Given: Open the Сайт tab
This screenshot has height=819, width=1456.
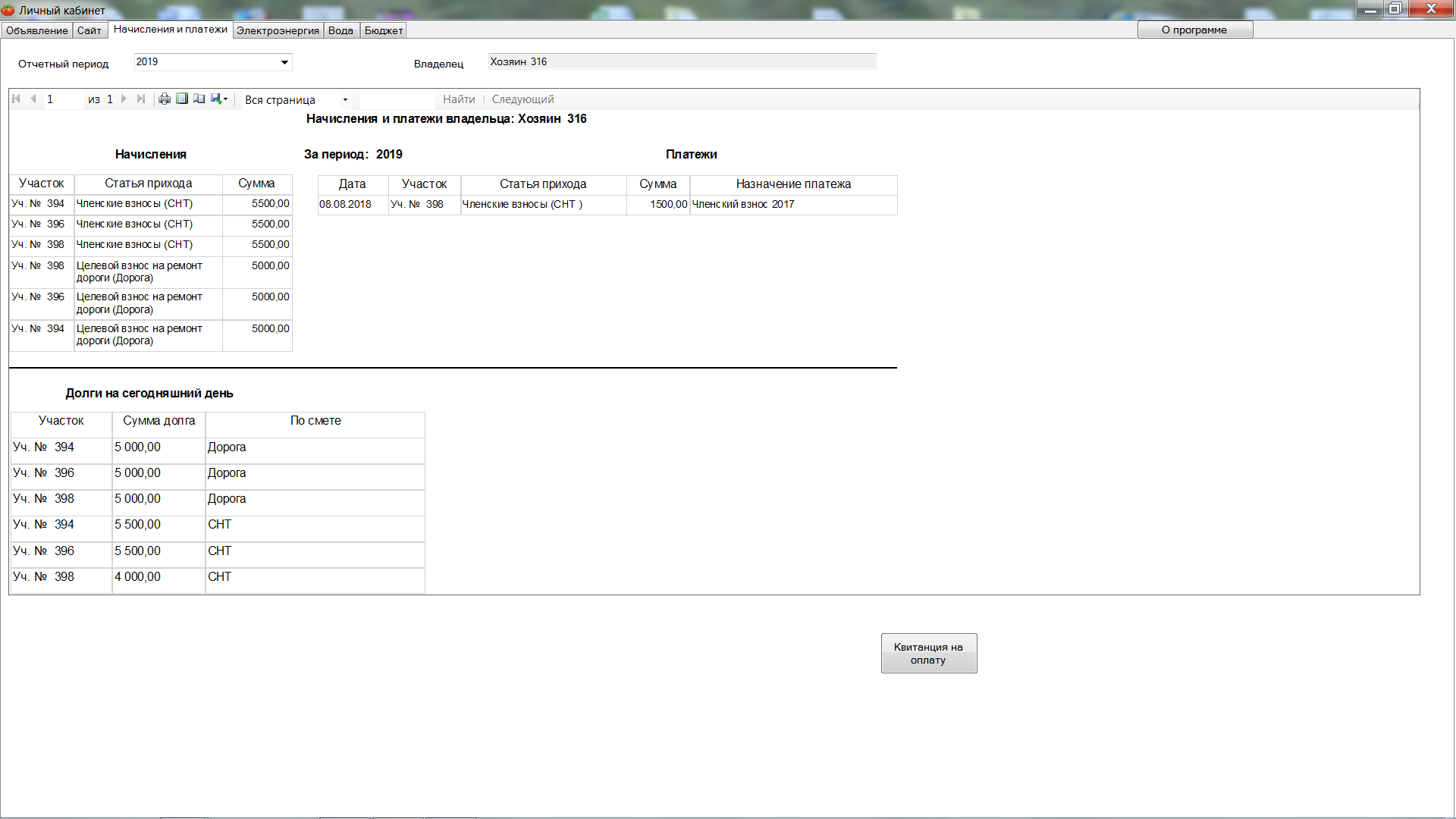Looking at the screenshot, I should (x=89, y=30).
